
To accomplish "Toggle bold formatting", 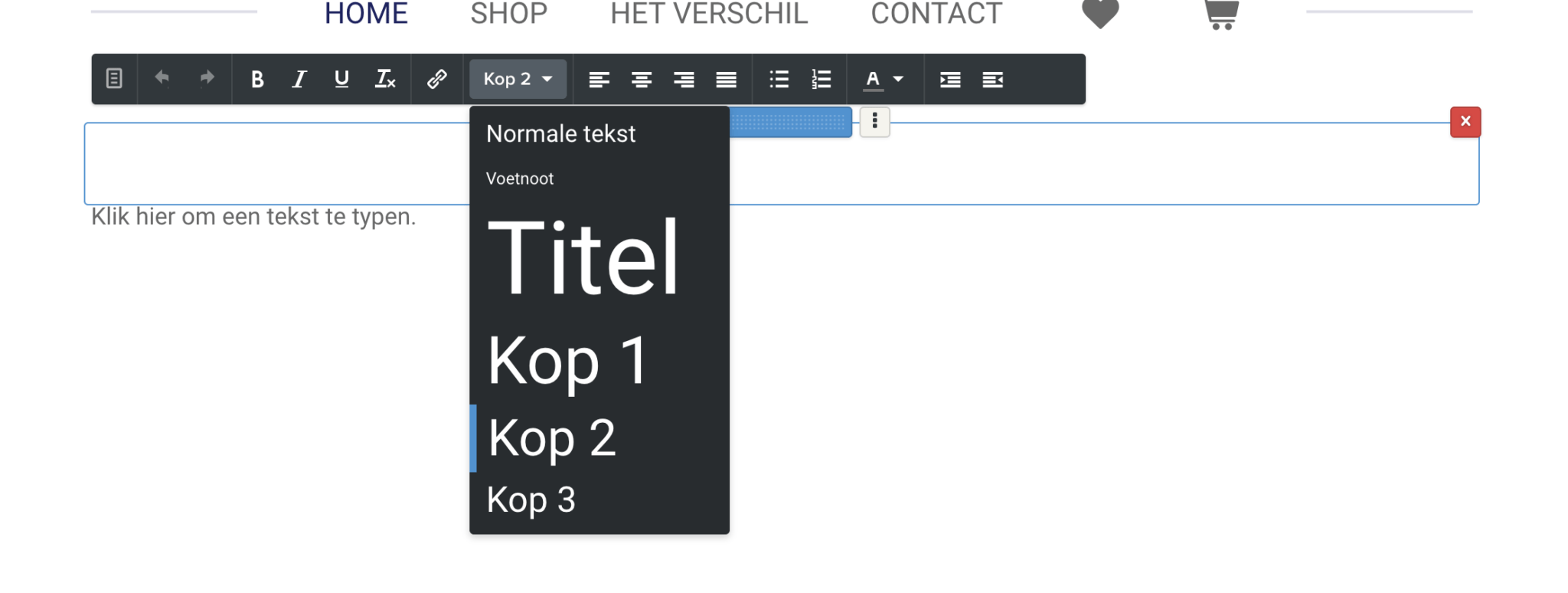I will pos(257,79).
